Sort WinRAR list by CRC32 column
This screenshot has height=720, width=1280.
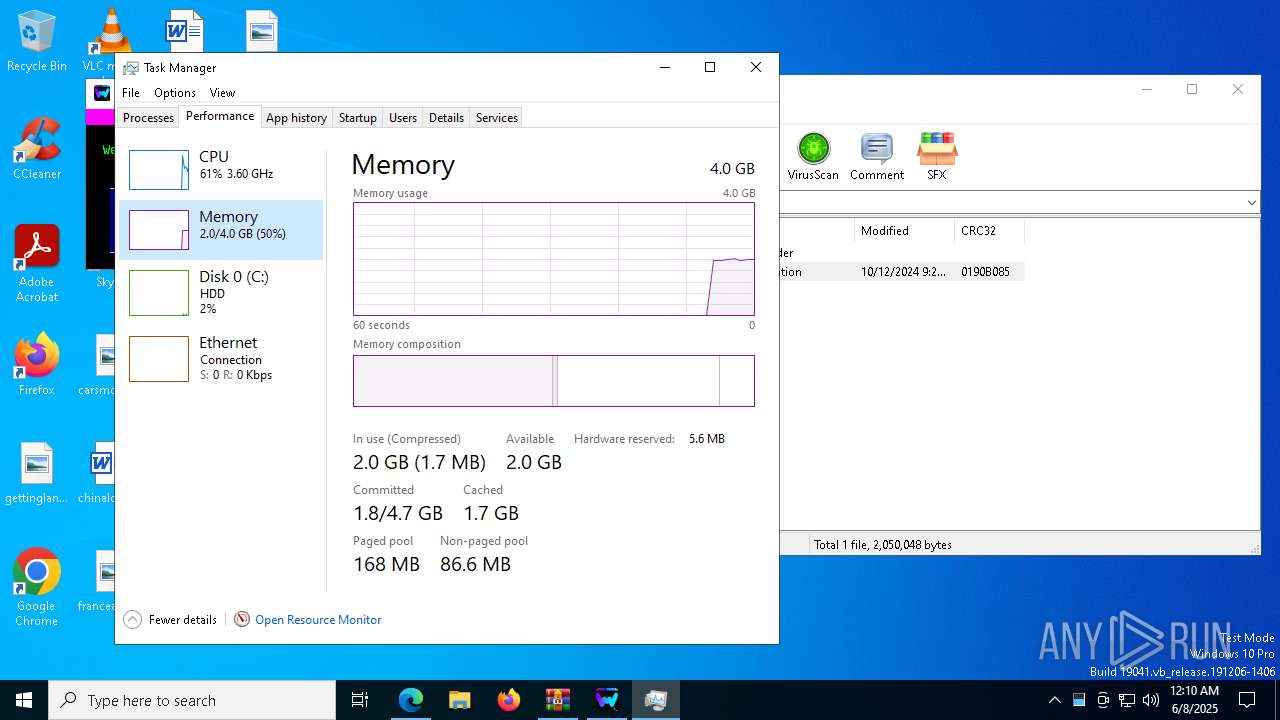tap(989, 231)
